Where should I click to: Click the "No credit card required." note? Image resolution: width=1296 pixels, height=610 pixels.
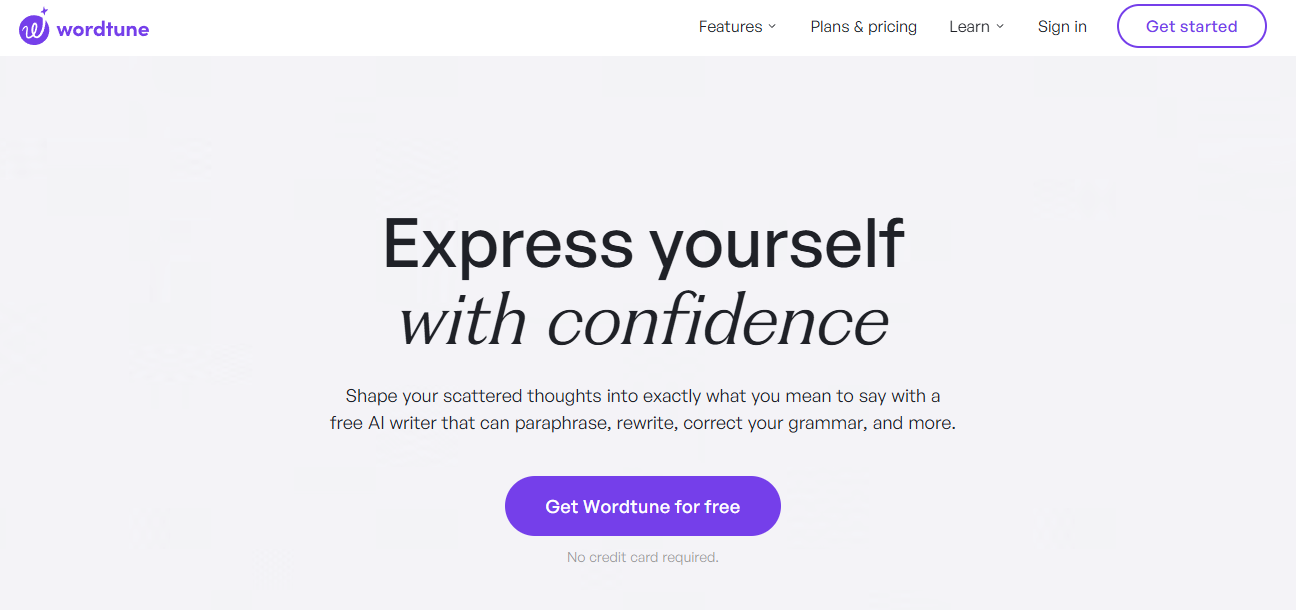click(642, 557)
